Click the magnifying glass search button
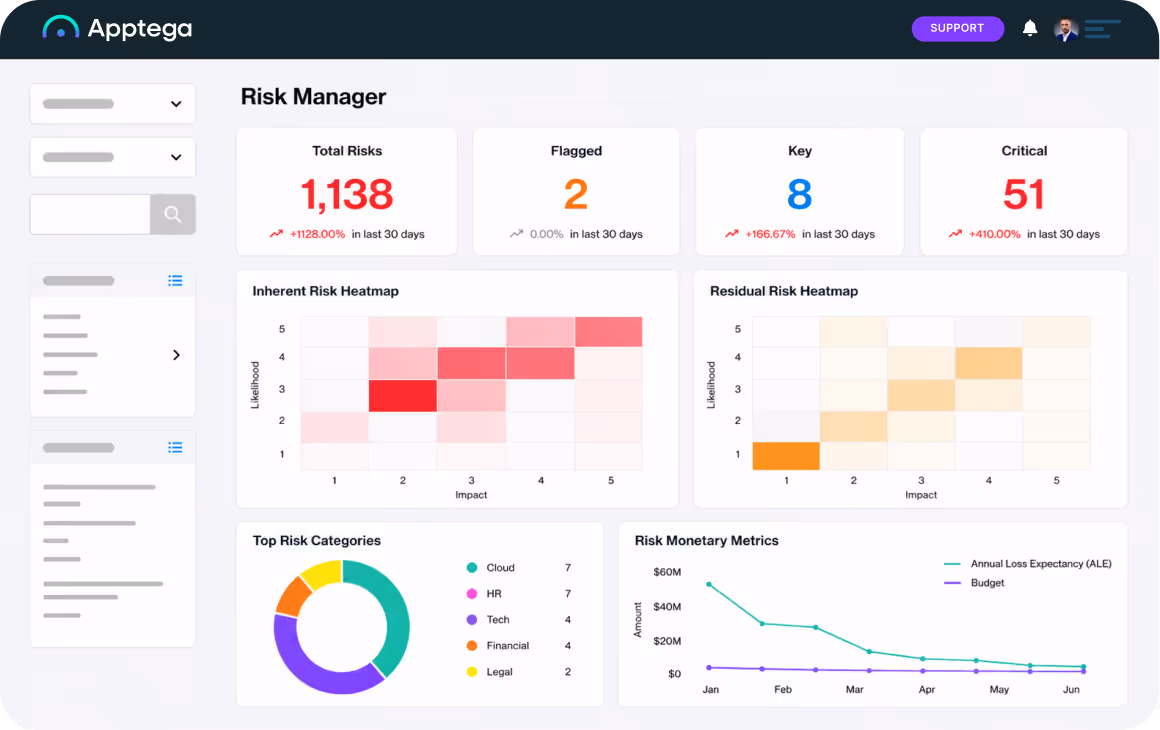Screen dimensions: 1160x730 point(173,214)
